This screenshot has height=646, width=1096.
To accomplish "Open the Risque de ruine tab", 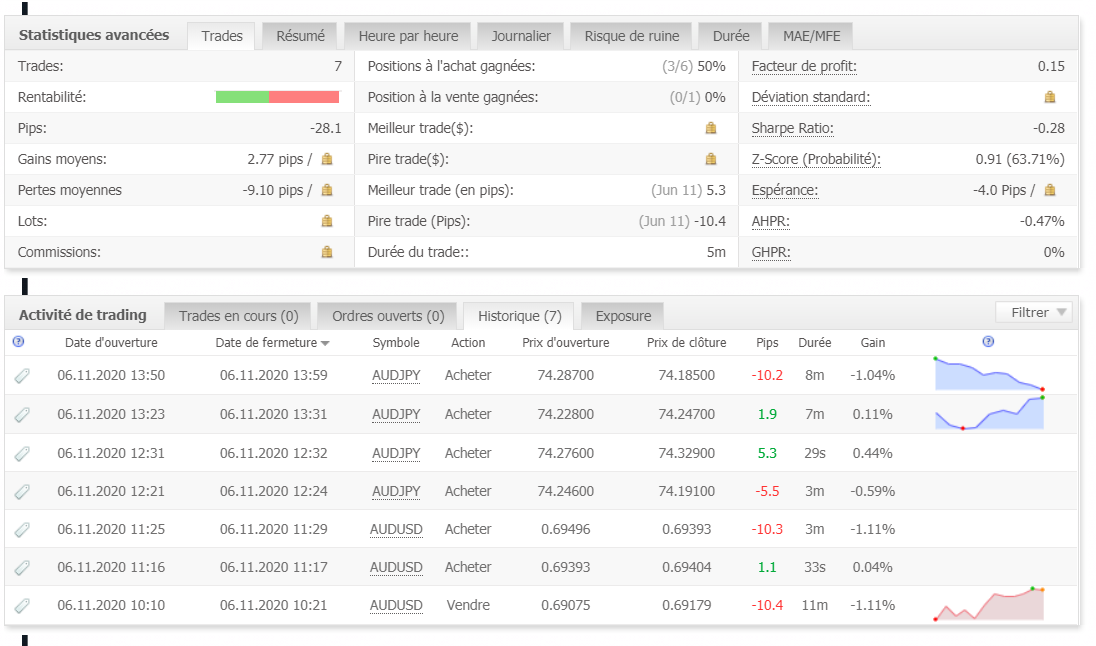I will coord(631,36).
